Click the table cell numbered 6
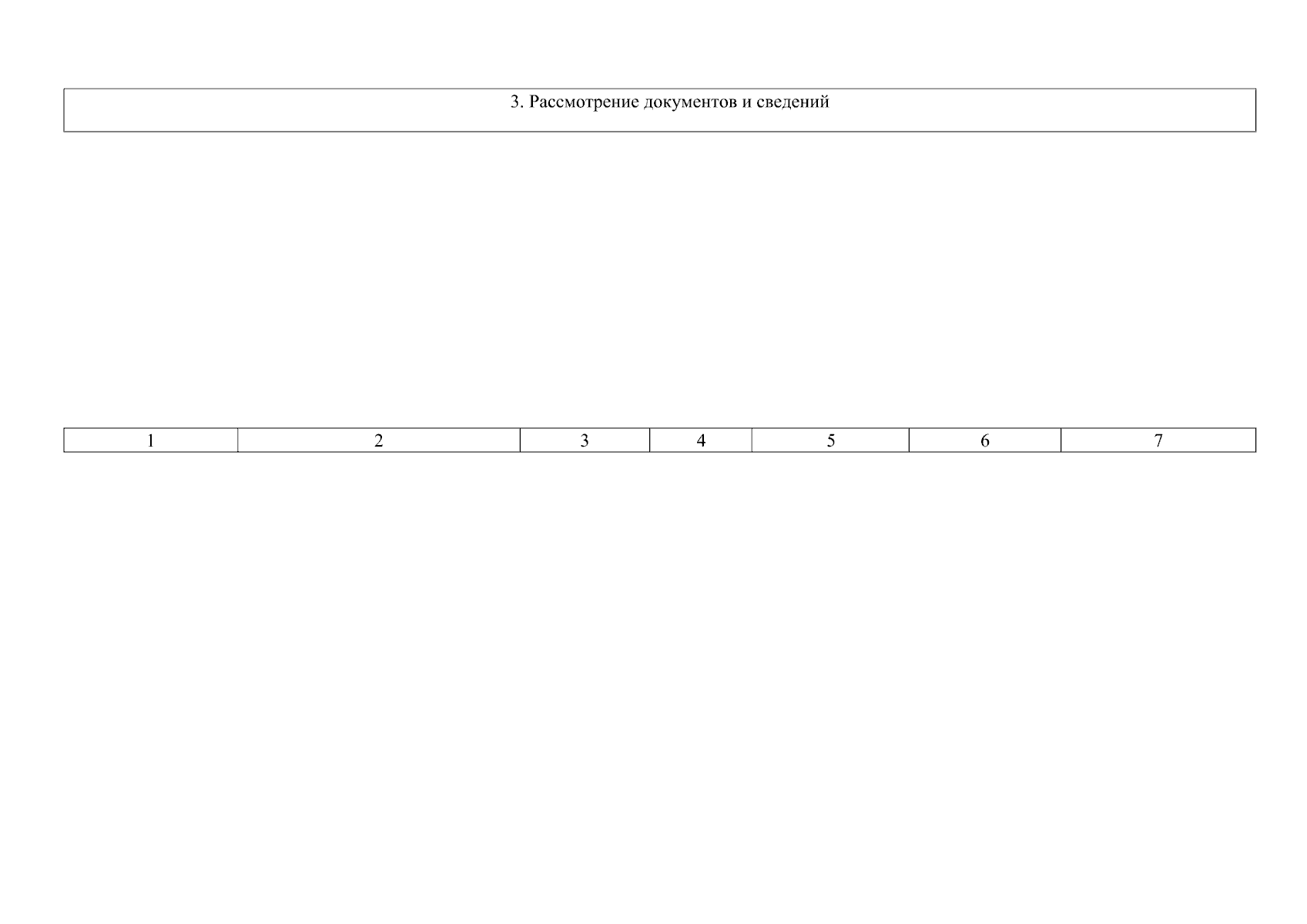The width and height of the screenshot is (1307, 924). pyautogui.click(x=985, y=440)
